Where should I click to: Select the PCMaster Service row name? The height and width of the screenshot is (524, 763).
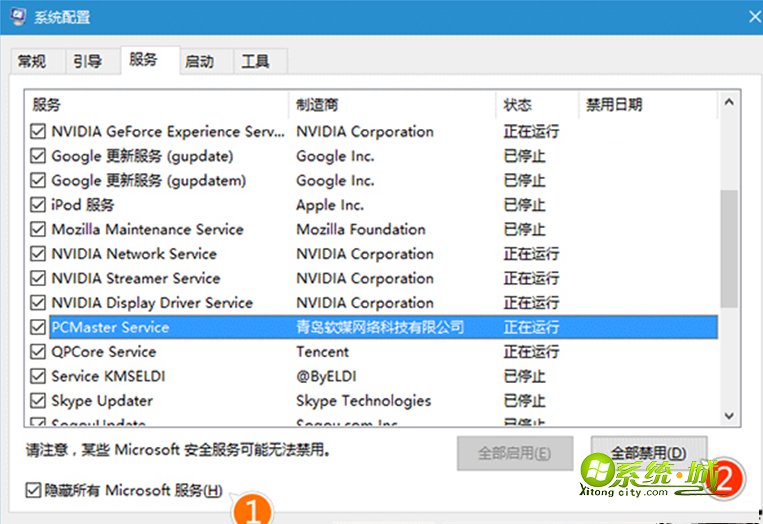[110, 327]
